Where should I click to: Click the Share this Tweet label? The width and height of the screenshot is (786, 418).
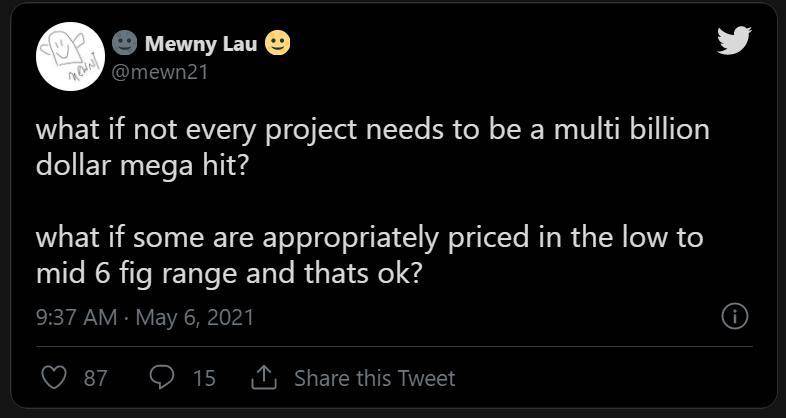click(x=374, y=378)
